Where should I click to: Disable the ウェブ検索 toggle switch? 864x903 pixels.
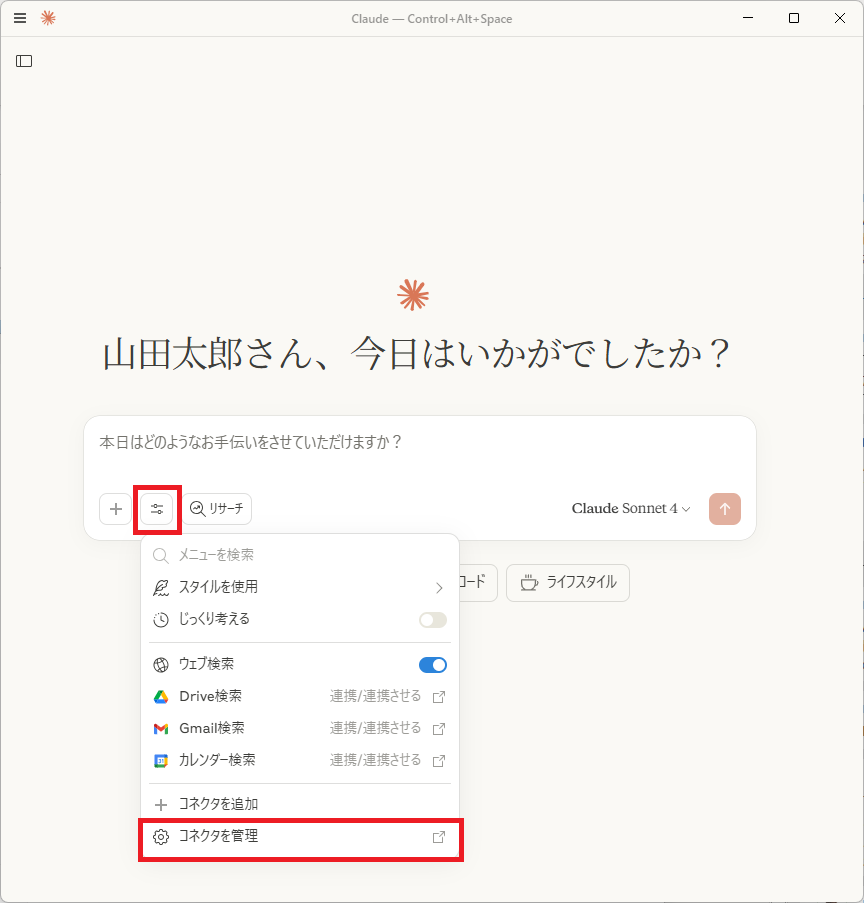433,665
